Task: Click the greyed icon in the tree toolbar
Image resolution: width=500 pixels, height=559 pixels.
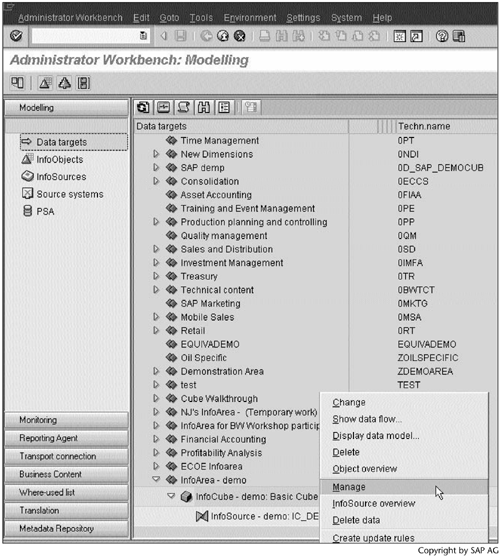Action: (x=251, y=107)
